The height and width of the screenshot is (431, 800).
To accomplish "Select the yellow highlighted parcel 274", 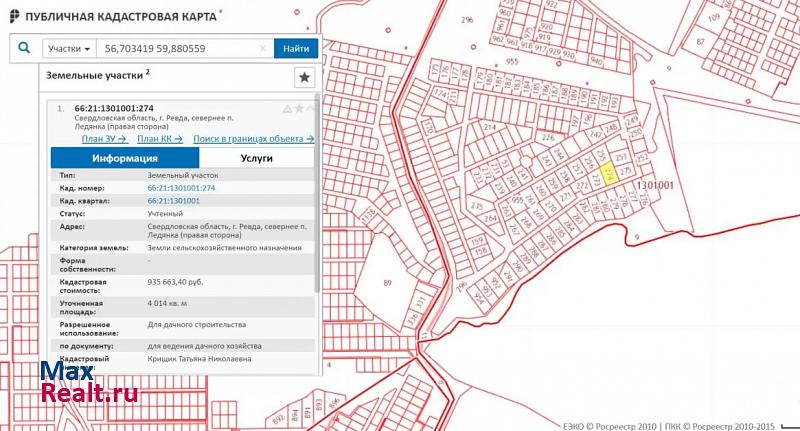I will pos(607,173).
